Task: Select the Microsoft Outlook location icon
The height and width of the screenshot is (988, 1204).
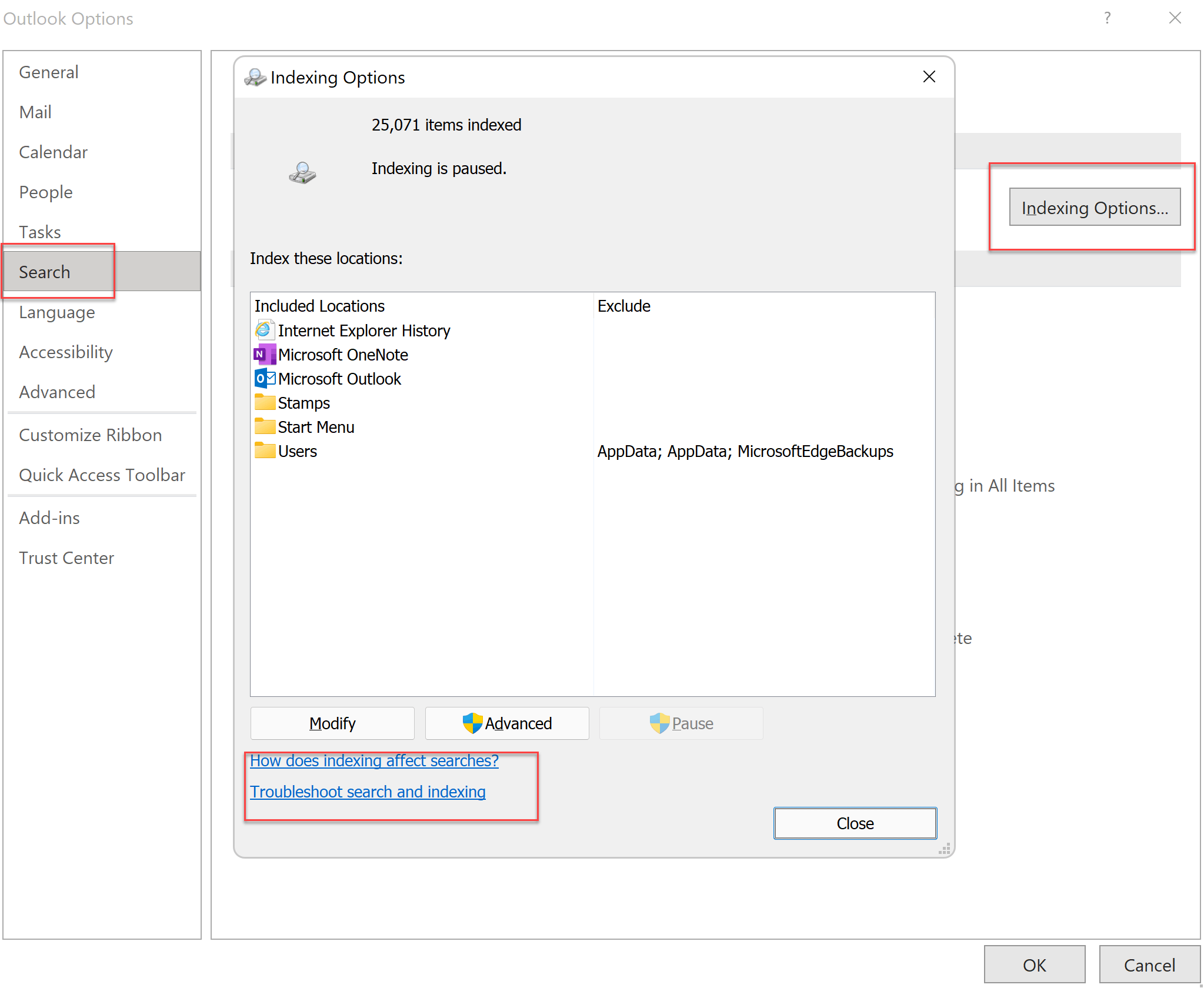Action: (x=264, y=379)
